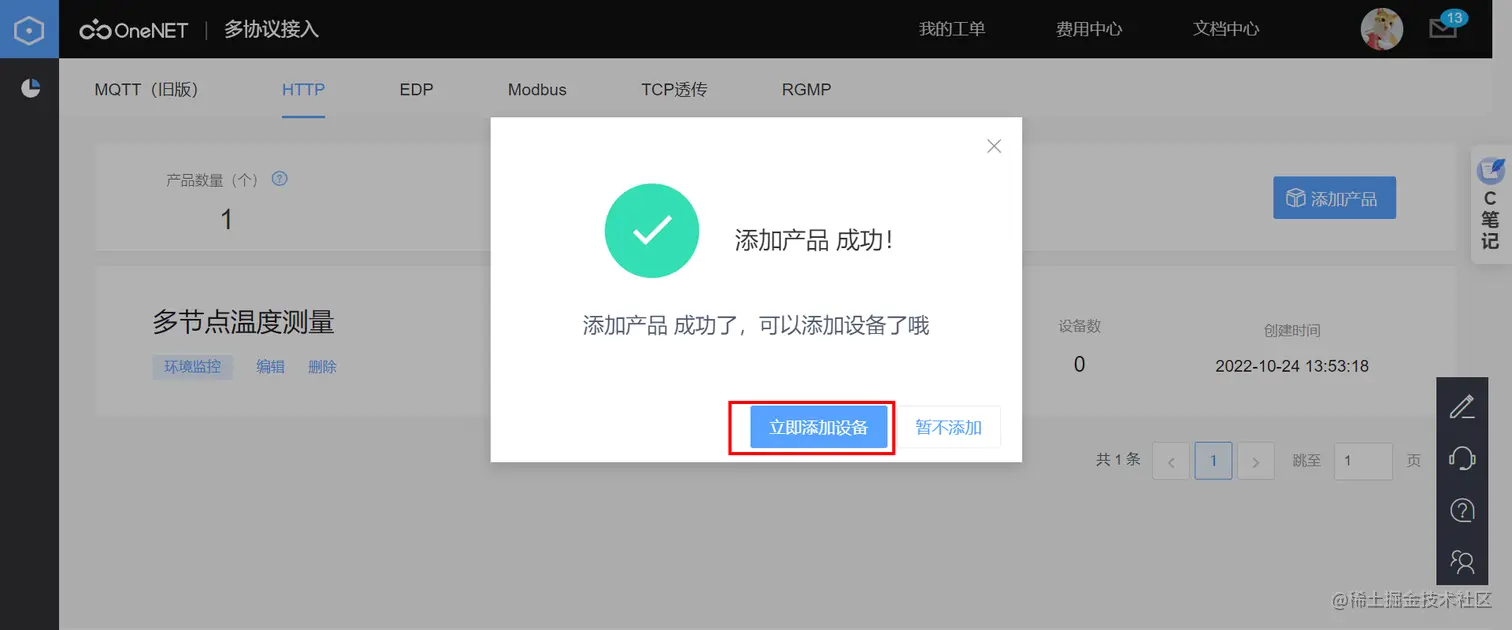Screen dimensions: 1512x630
Task: Click the help question circle icon
Action: (1462, 510)
